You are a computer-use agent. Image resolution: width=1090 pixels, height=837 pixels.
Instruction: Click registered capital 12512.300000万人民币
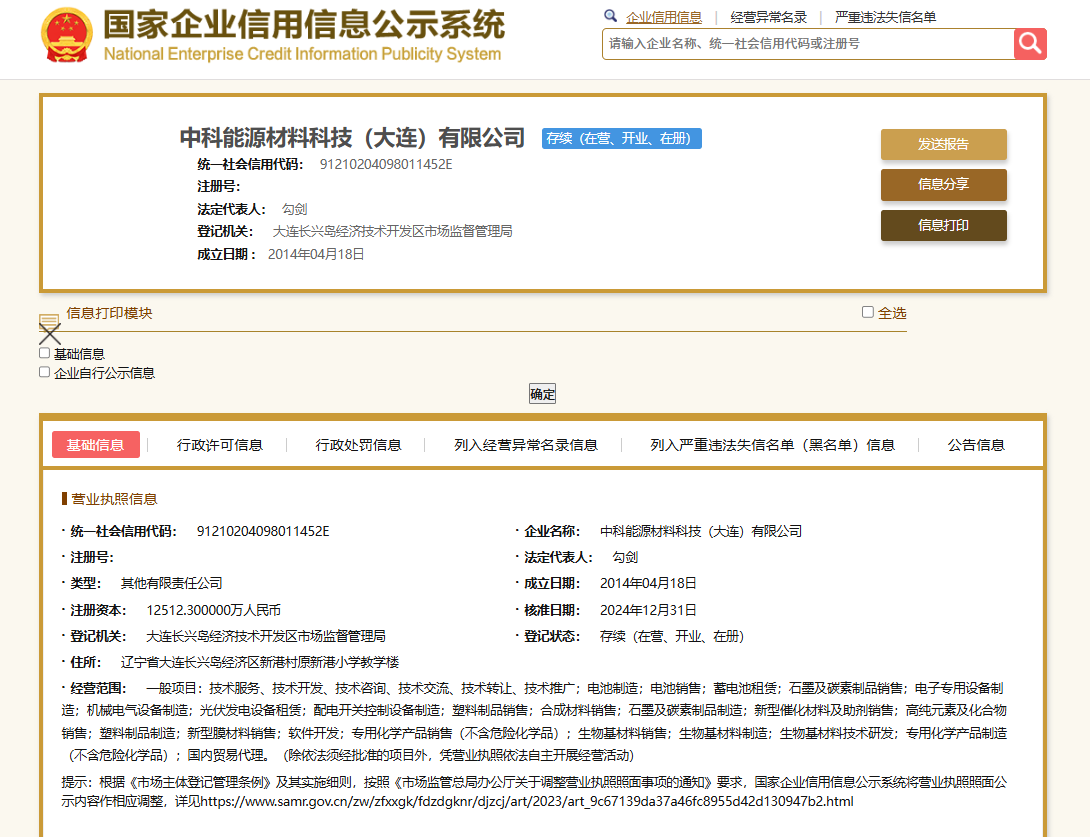213,610
